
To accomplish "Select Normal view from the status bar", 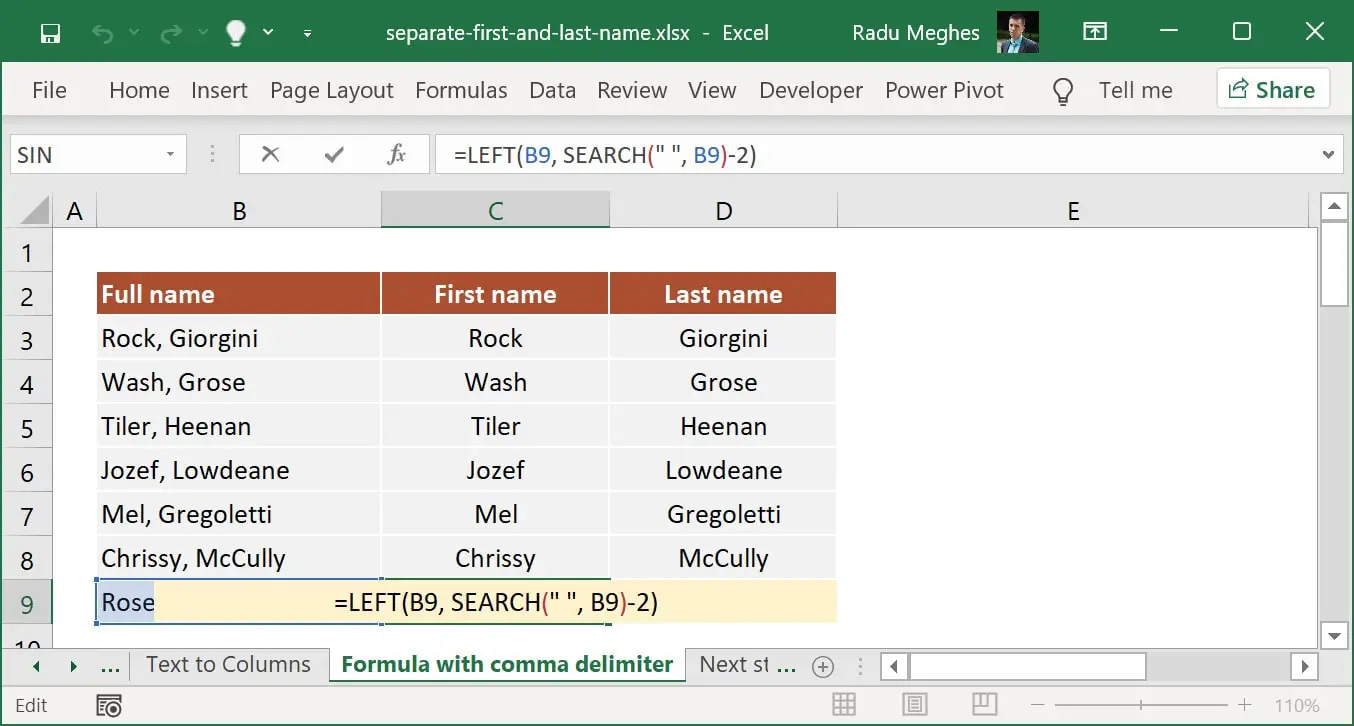I will [844, 705].
